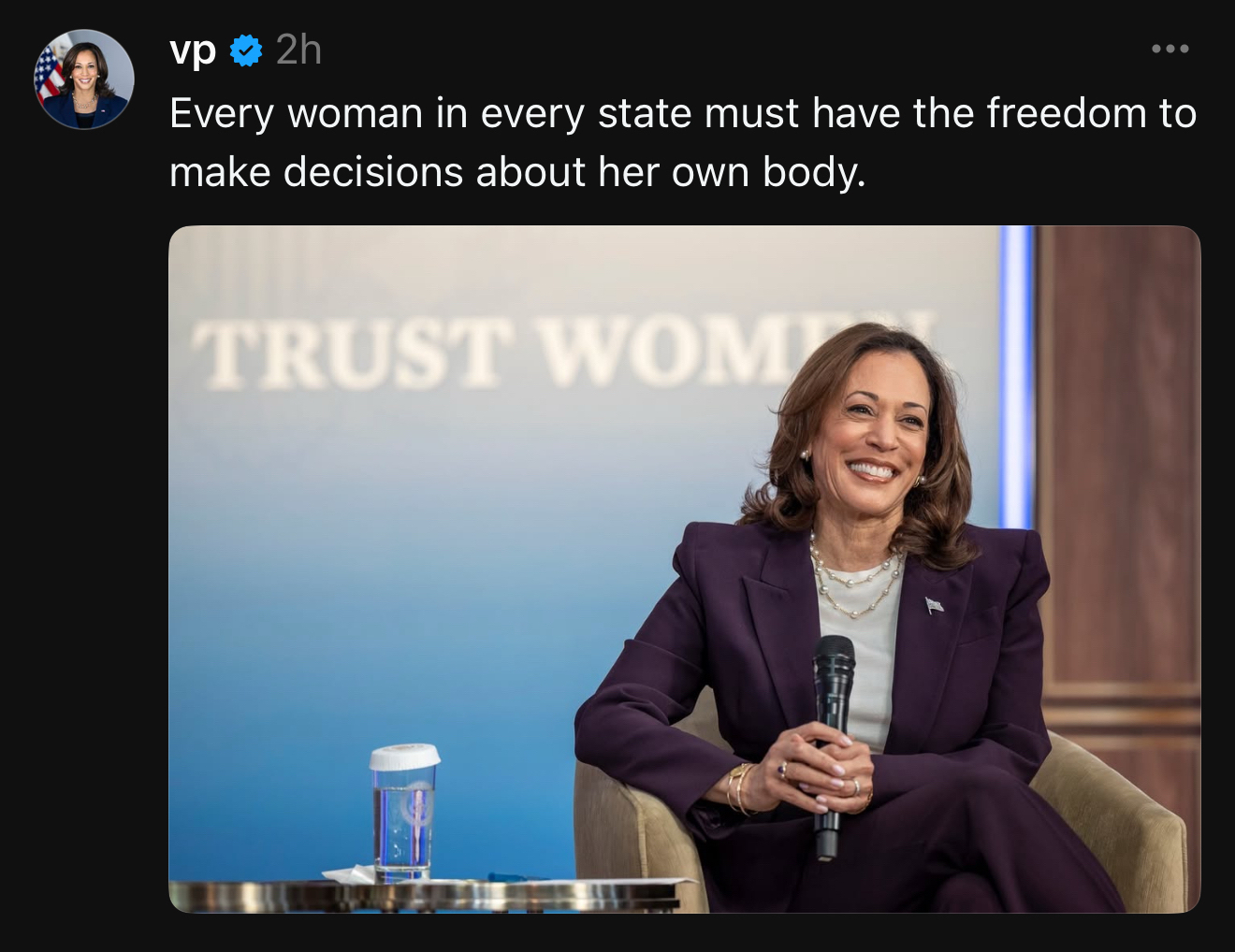The width and height of the screenshot is (1235, 952).
Task: Select the word "freedom" in the post
Action: (1066, 113)
